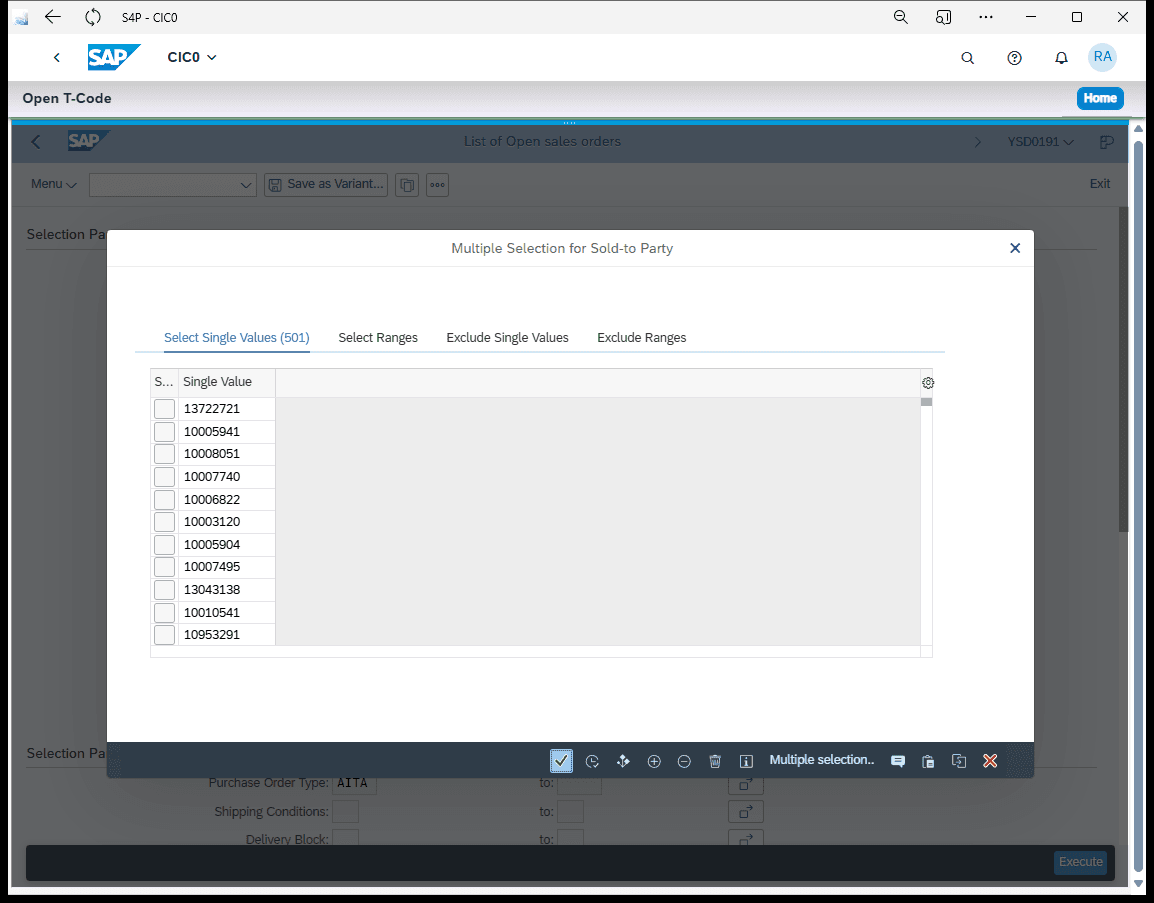1154x903 pixels.
Task: Reload the page with the refresh icon
Action: pos(93,17)
